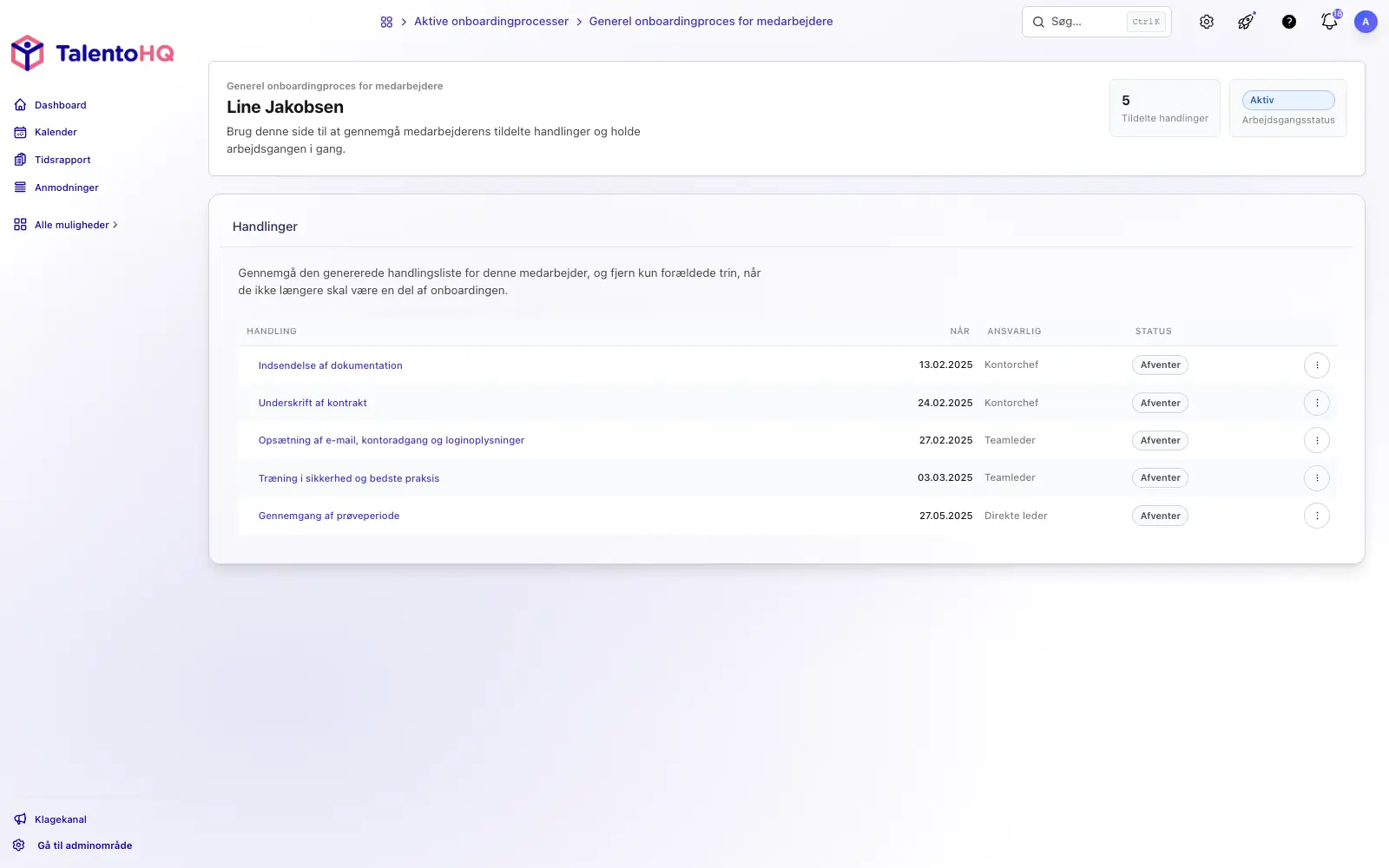This screenshot has width=1389, height=868.
Task: Click the Tidsrapport clipboard icon
Action: tap(20, 160)
